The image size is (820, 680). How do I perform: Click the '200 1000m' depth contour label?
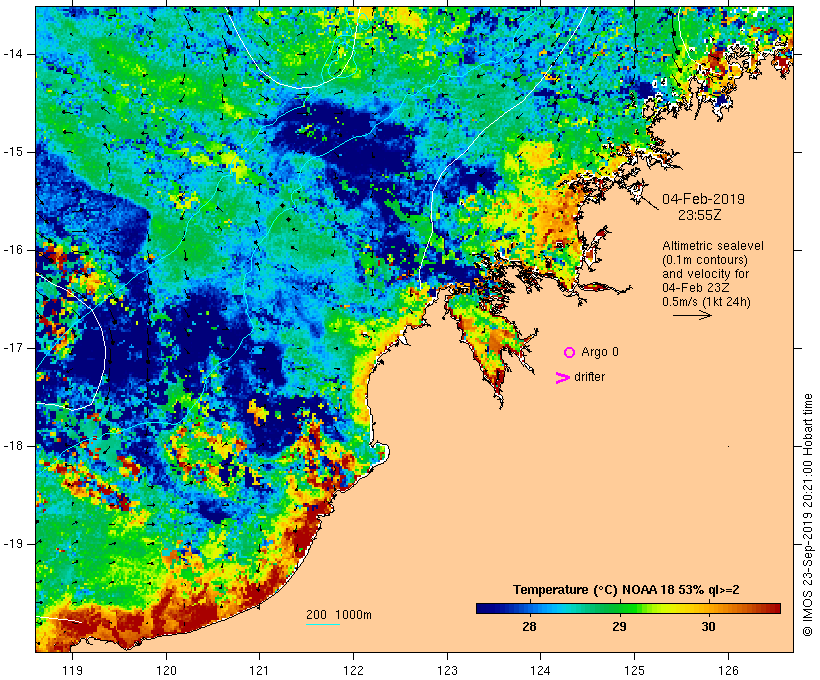(x=339, y=615)
